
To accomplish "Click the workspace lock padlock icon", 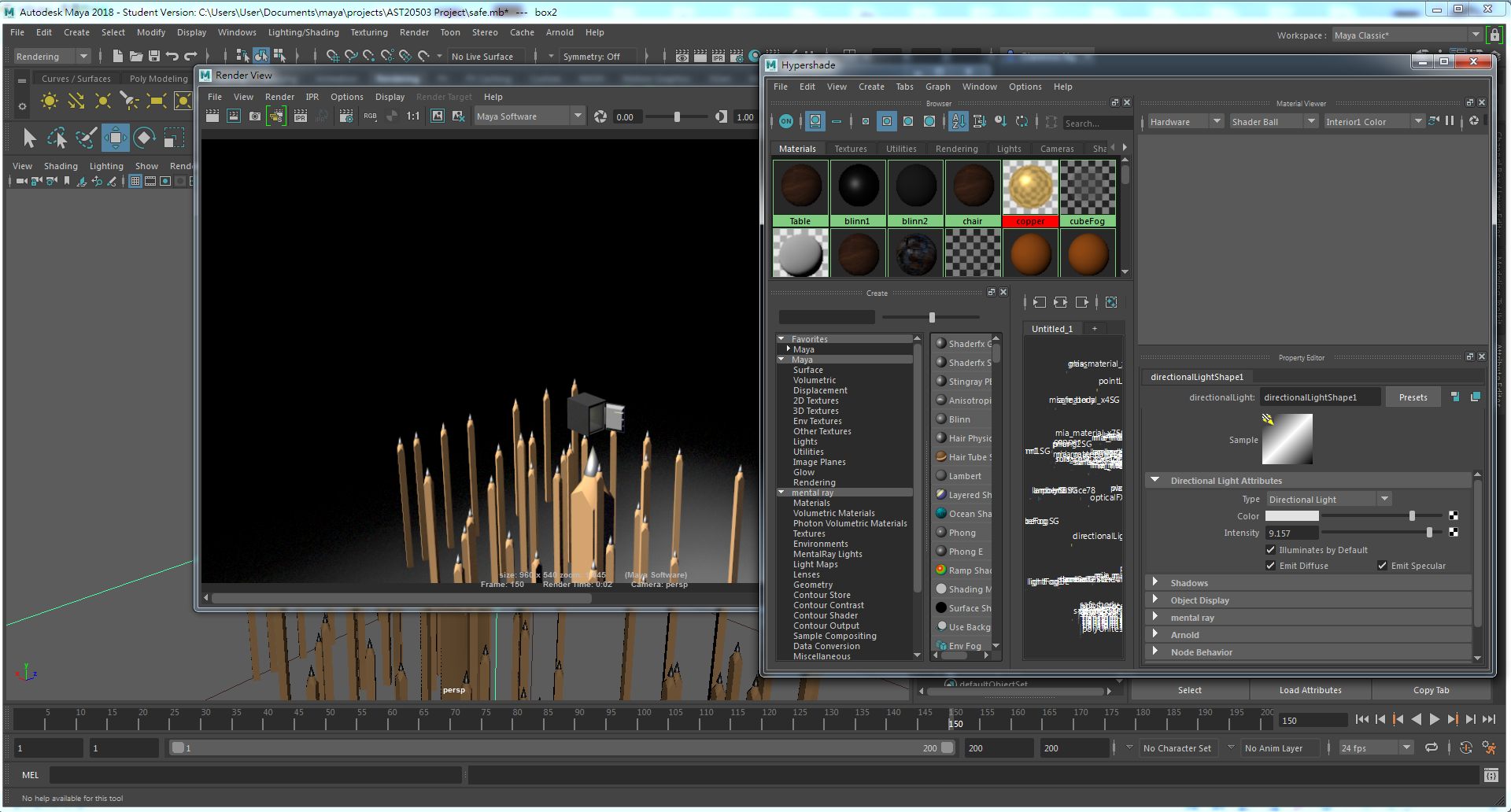I will (1494, 35).
